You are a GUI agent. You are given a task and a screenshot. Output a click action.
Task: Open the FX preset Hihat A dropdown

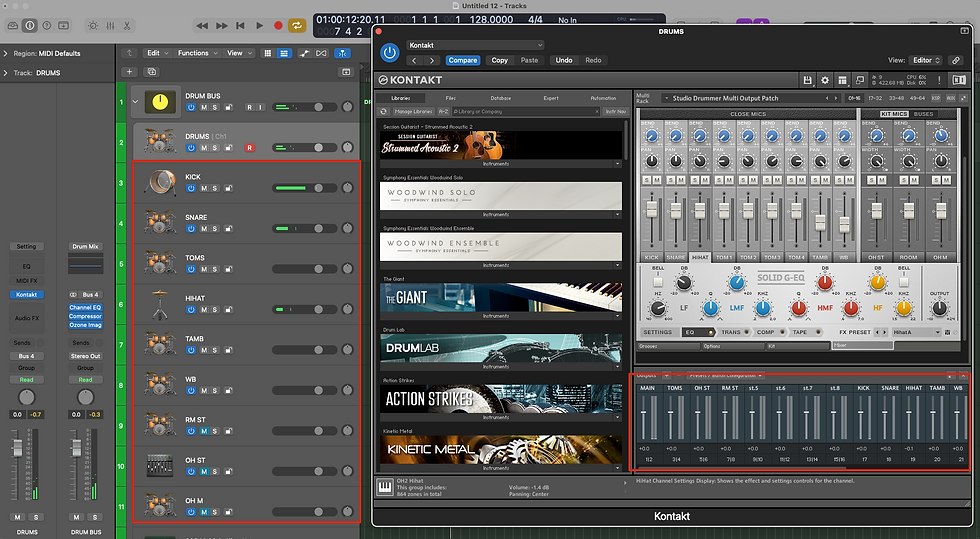916,333
